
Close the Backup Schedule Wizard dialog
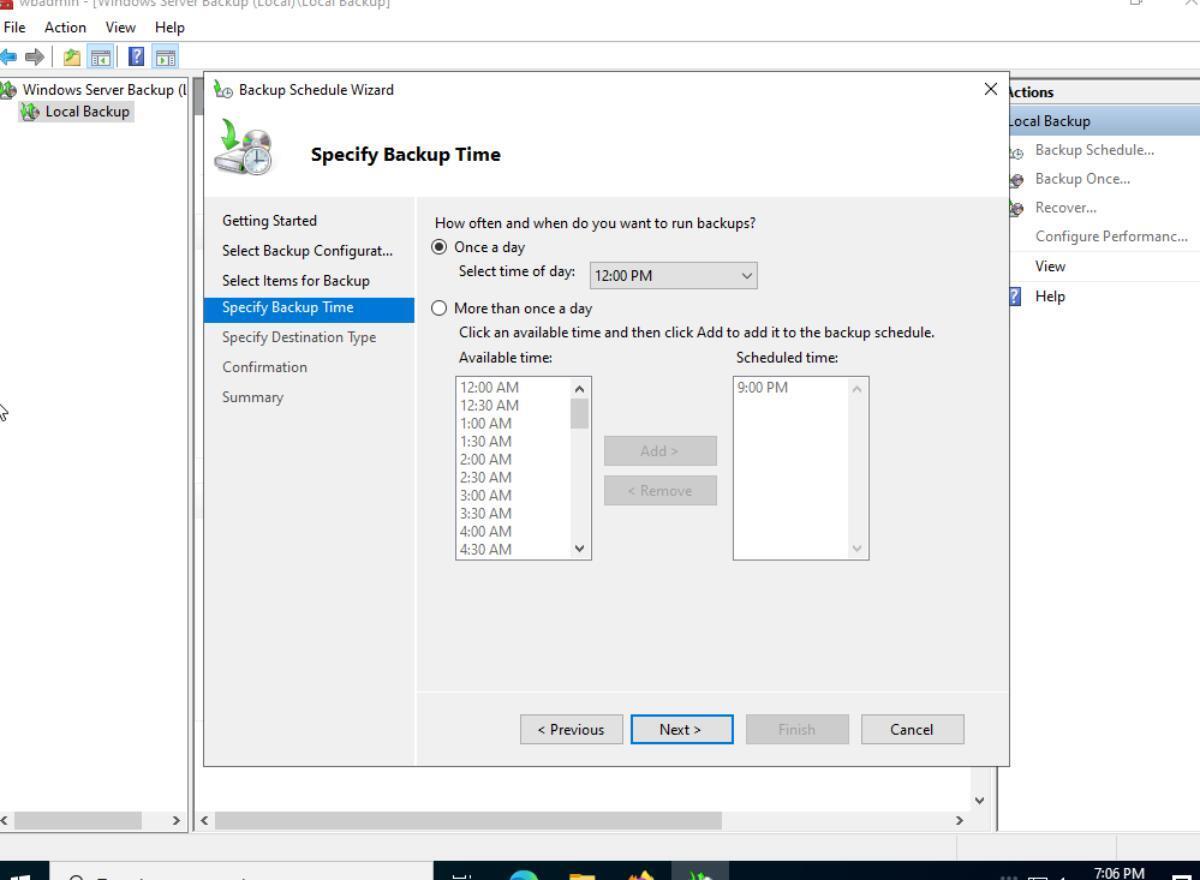[990, 89]
